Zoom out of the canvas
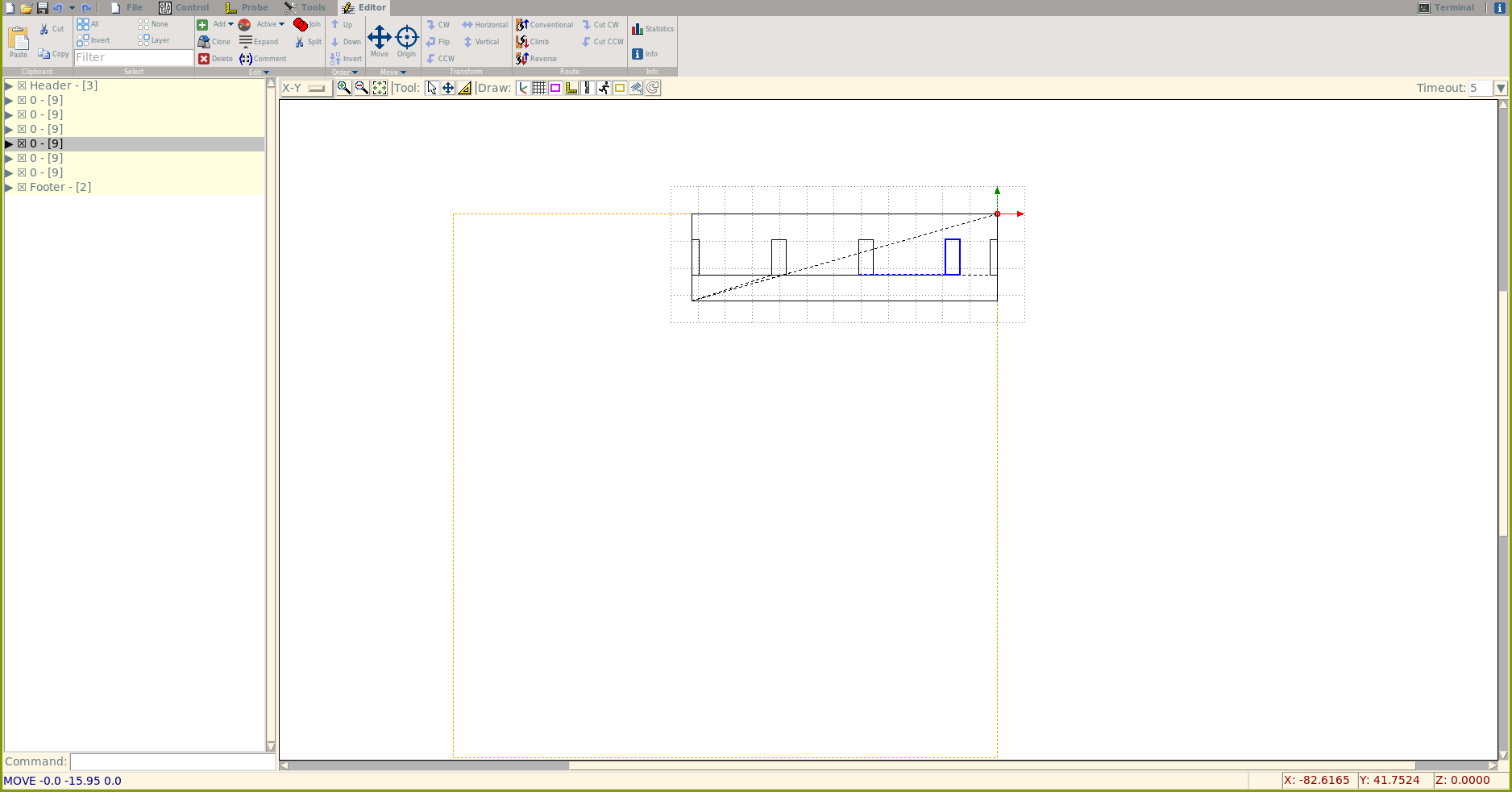The height and width of the screenshot is (792, 1512). click(361, 88)
